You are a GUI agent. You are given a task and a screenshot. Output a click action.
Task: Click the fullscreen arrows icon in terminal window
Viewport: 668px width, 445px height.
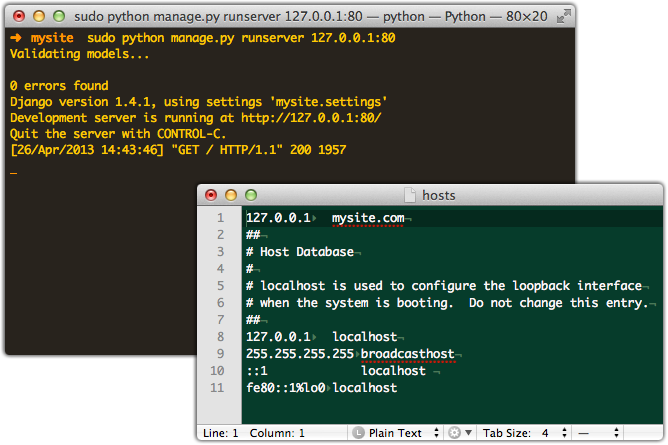tap(564, 16)
